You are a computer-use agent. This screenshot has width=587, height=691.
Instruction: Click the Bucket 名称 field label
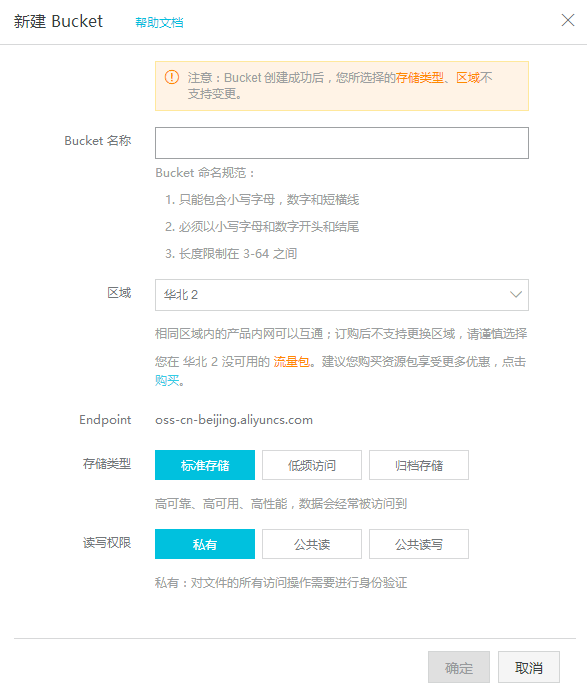click(98, 141)
